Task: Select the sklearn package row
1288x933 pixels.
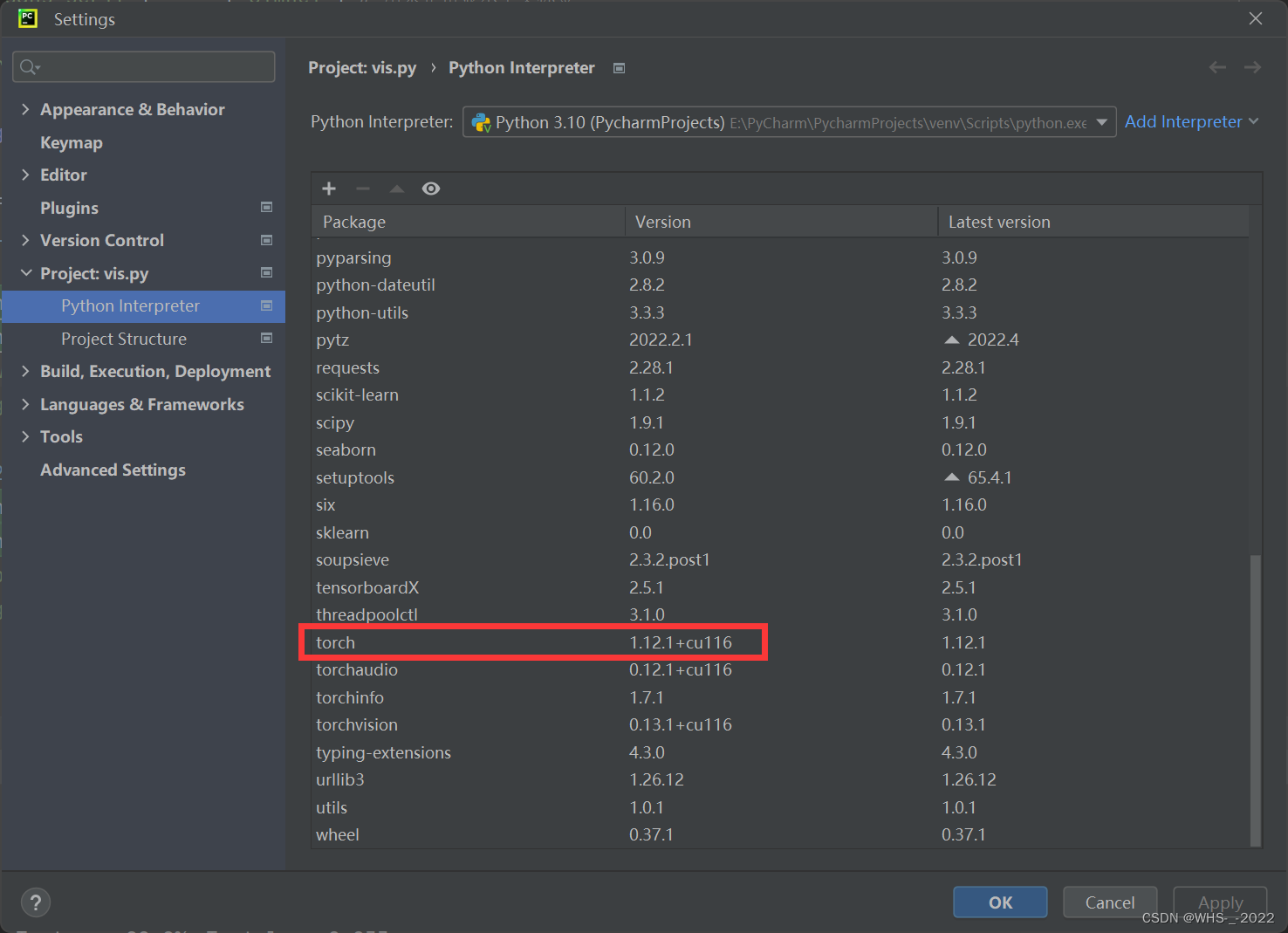Action: coord(781,532)
